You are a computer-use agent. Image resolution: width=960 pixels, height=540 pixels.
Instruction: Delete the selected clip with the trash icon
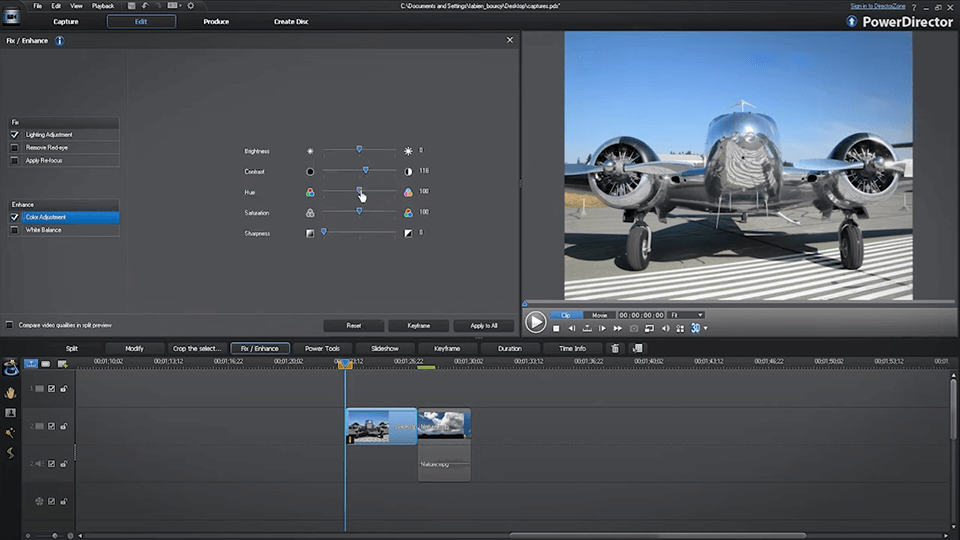point(615,348)
